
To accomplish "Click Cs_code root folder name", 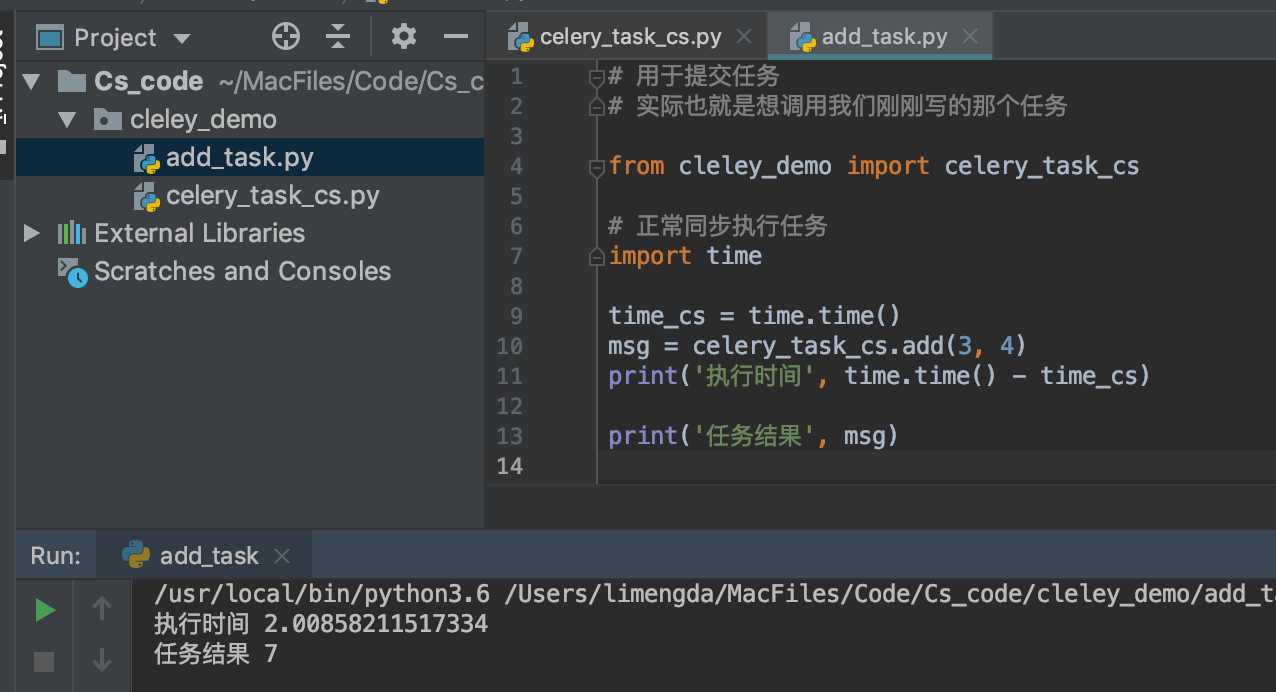I will (148, 81).
